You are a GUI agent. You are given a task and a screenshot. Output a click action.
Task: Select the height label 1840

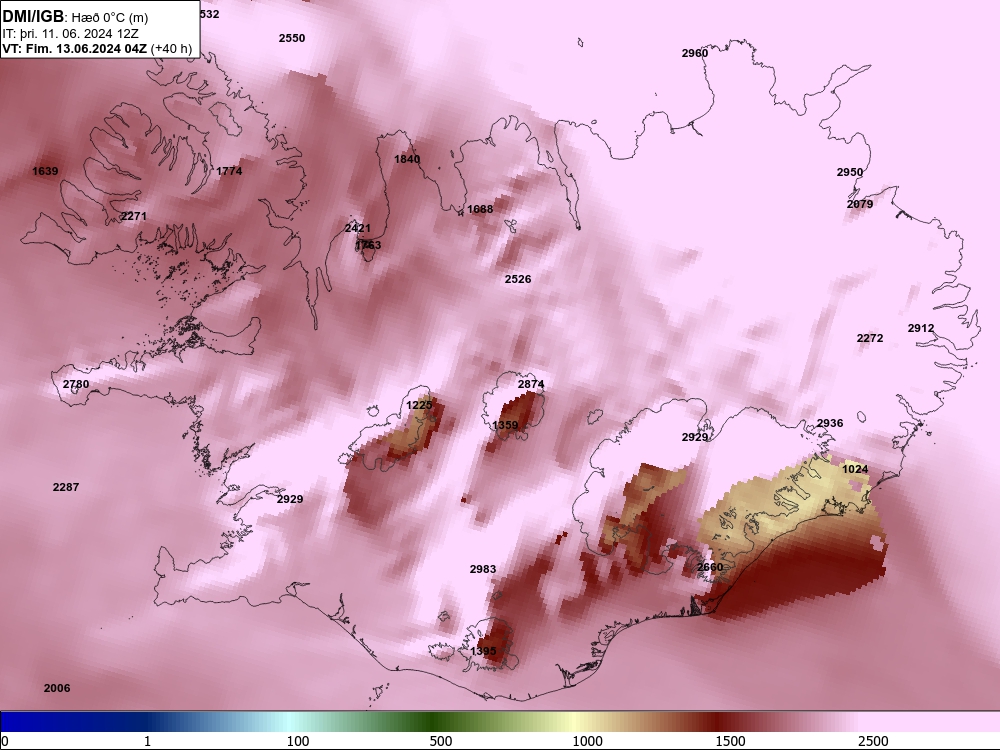pyautogui.click(x=407, y=159)
